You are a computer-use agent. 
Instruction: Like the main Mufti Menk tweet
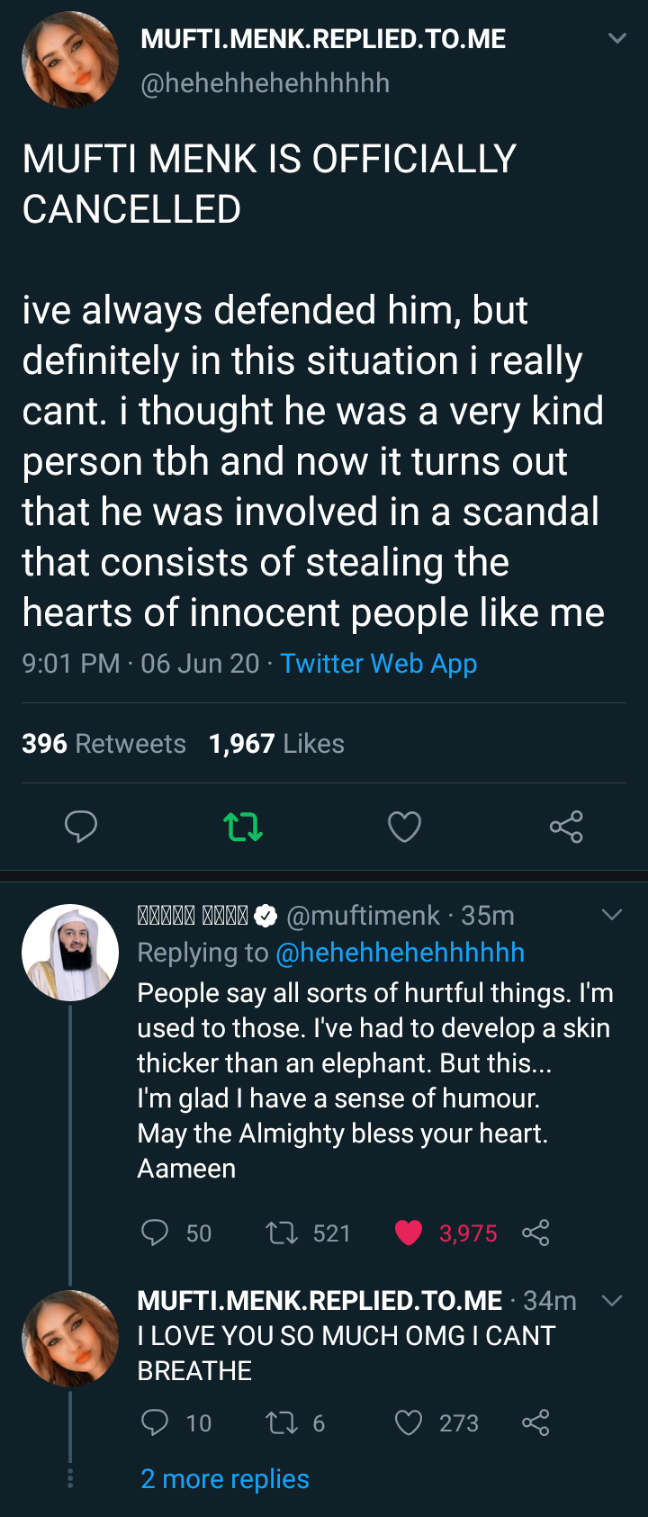click(x=404, y=827)
